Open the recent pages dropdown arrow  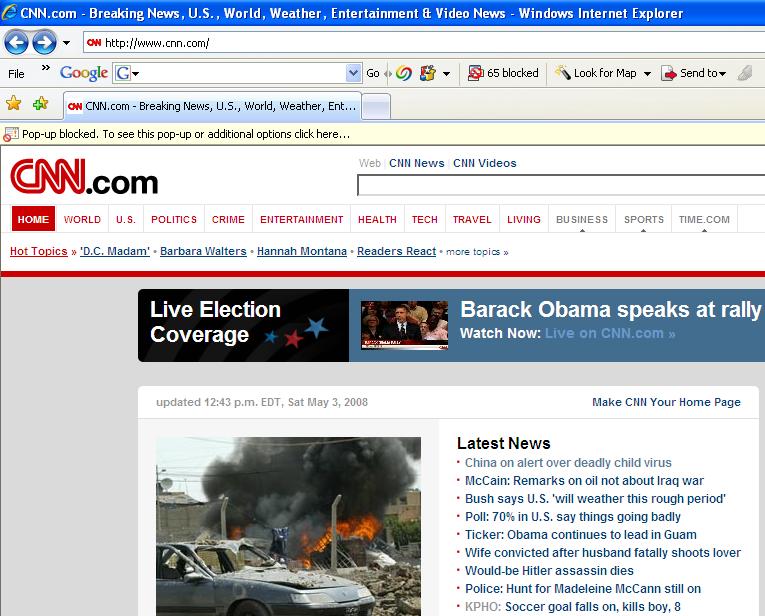tap(66, 43)
